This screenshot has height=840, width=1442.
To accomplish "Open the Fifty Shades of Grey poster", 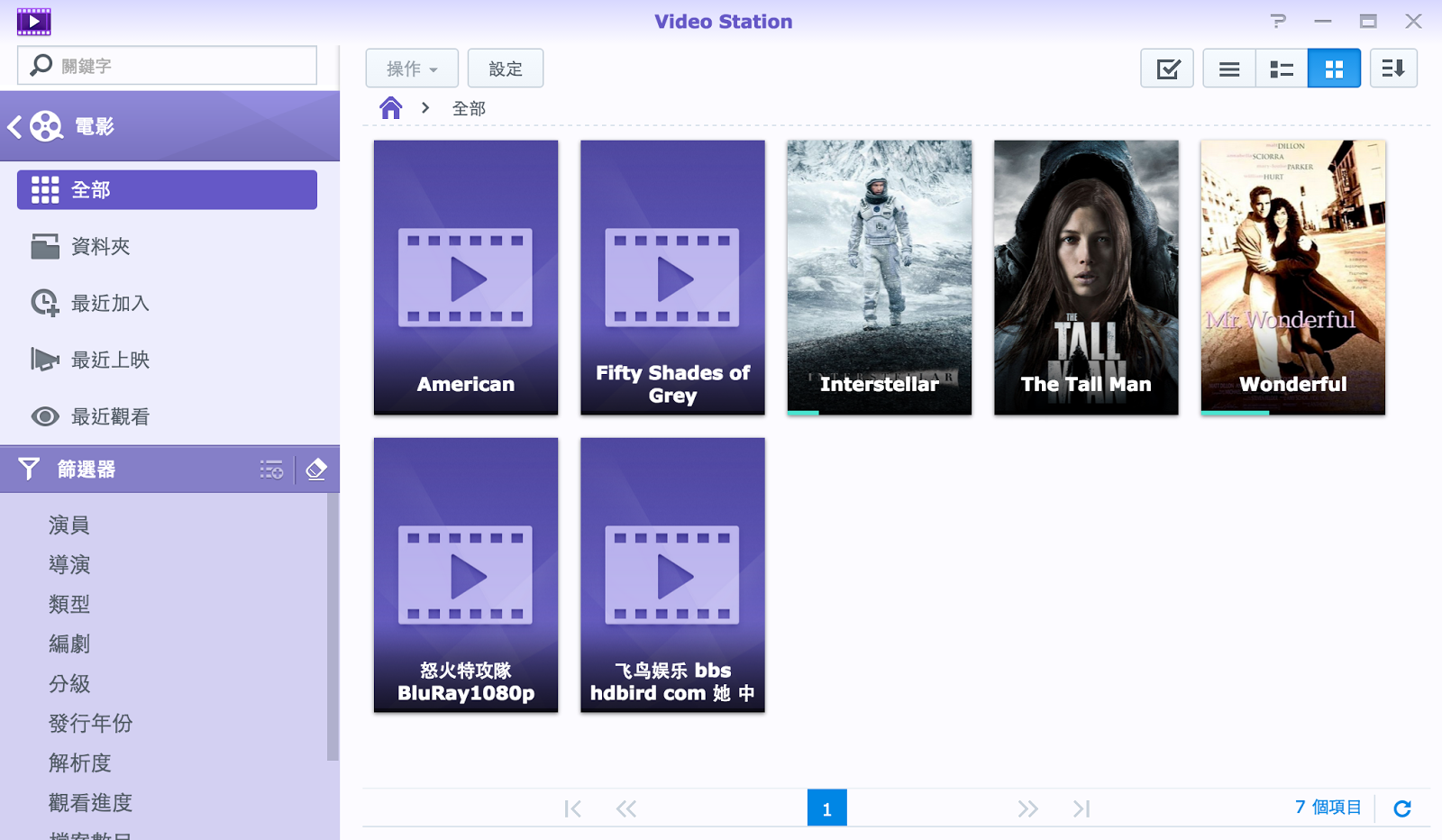I will [x=672, y=278].
